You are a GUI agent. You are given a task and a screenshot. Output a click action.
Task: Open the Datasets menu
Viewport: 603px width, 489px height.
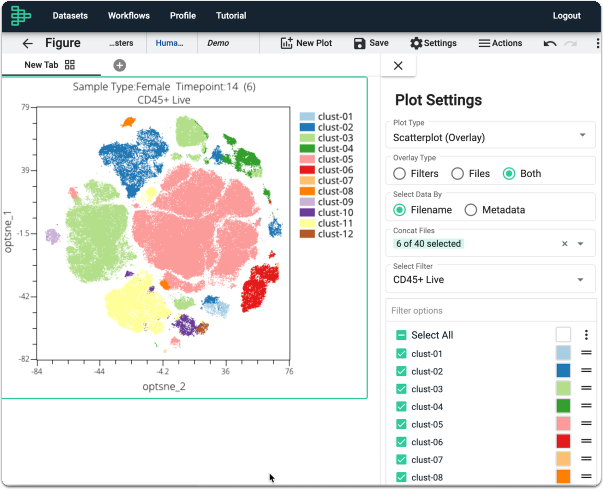pos(70,16)
